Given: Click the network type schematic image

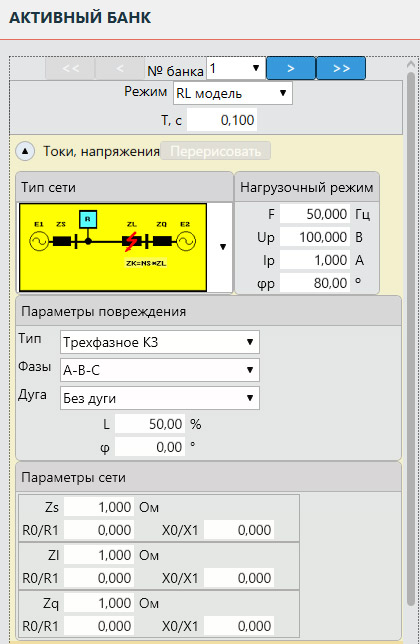Looking at the screenshot, I should click(x=113, y=247).
